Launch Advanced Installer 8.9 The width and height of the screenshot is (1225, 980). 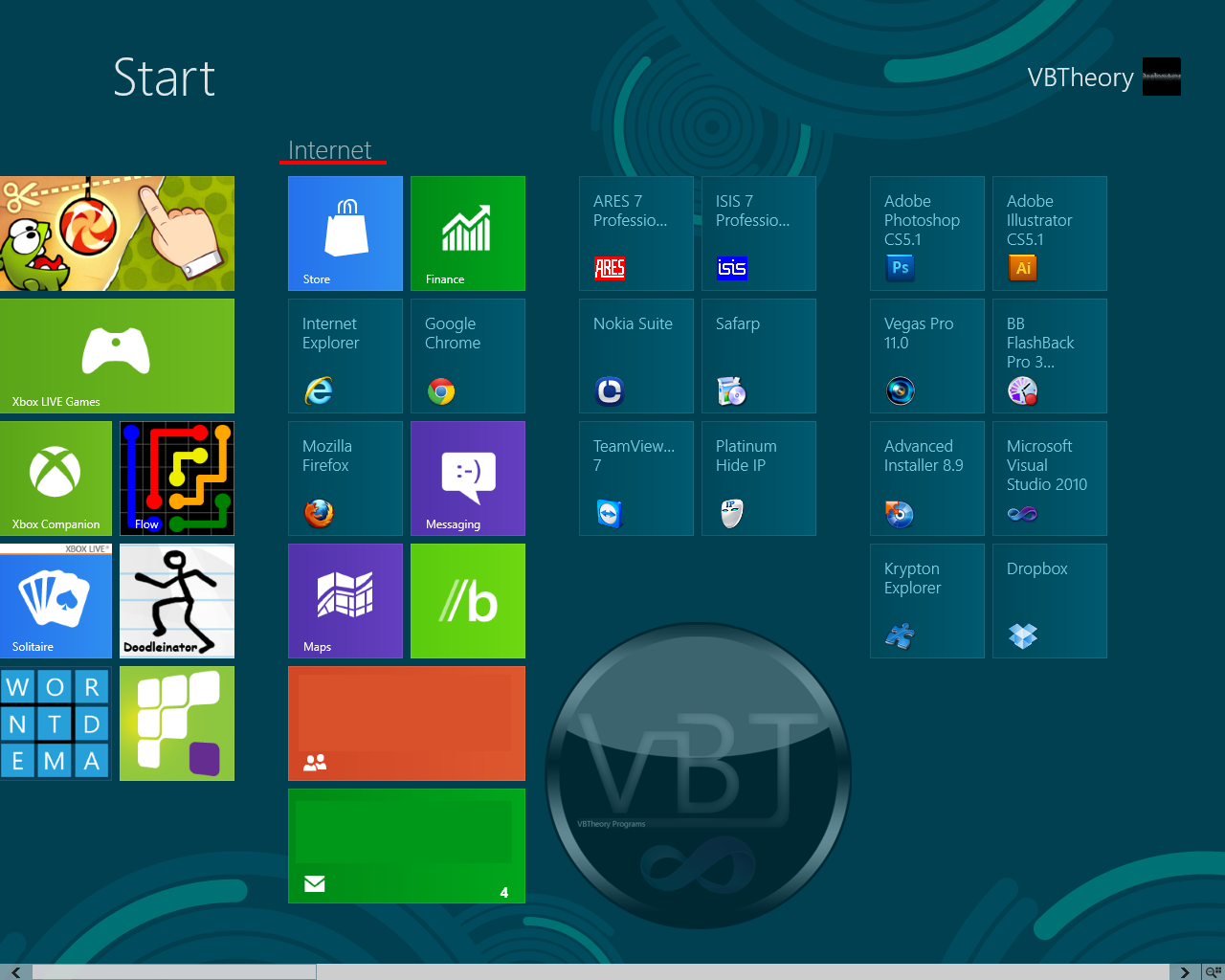tap(927, 479)
